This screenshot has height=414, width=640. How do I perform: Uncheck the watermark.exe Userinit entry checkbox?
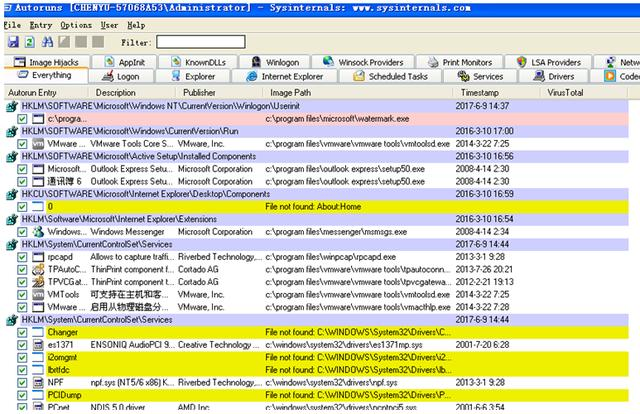(22, 119)
